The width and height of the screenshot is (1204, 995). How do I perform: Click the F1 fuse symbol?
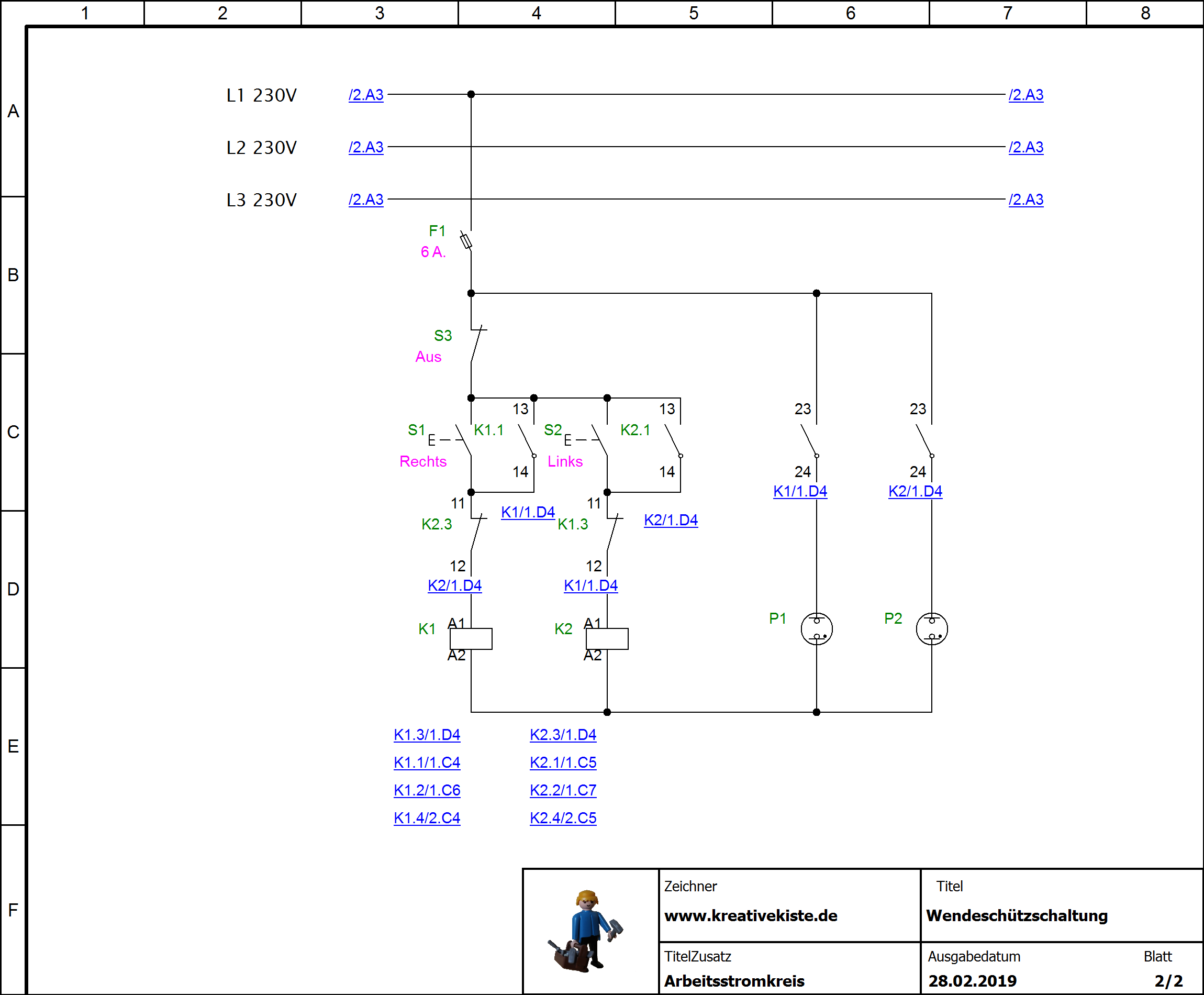466,241
